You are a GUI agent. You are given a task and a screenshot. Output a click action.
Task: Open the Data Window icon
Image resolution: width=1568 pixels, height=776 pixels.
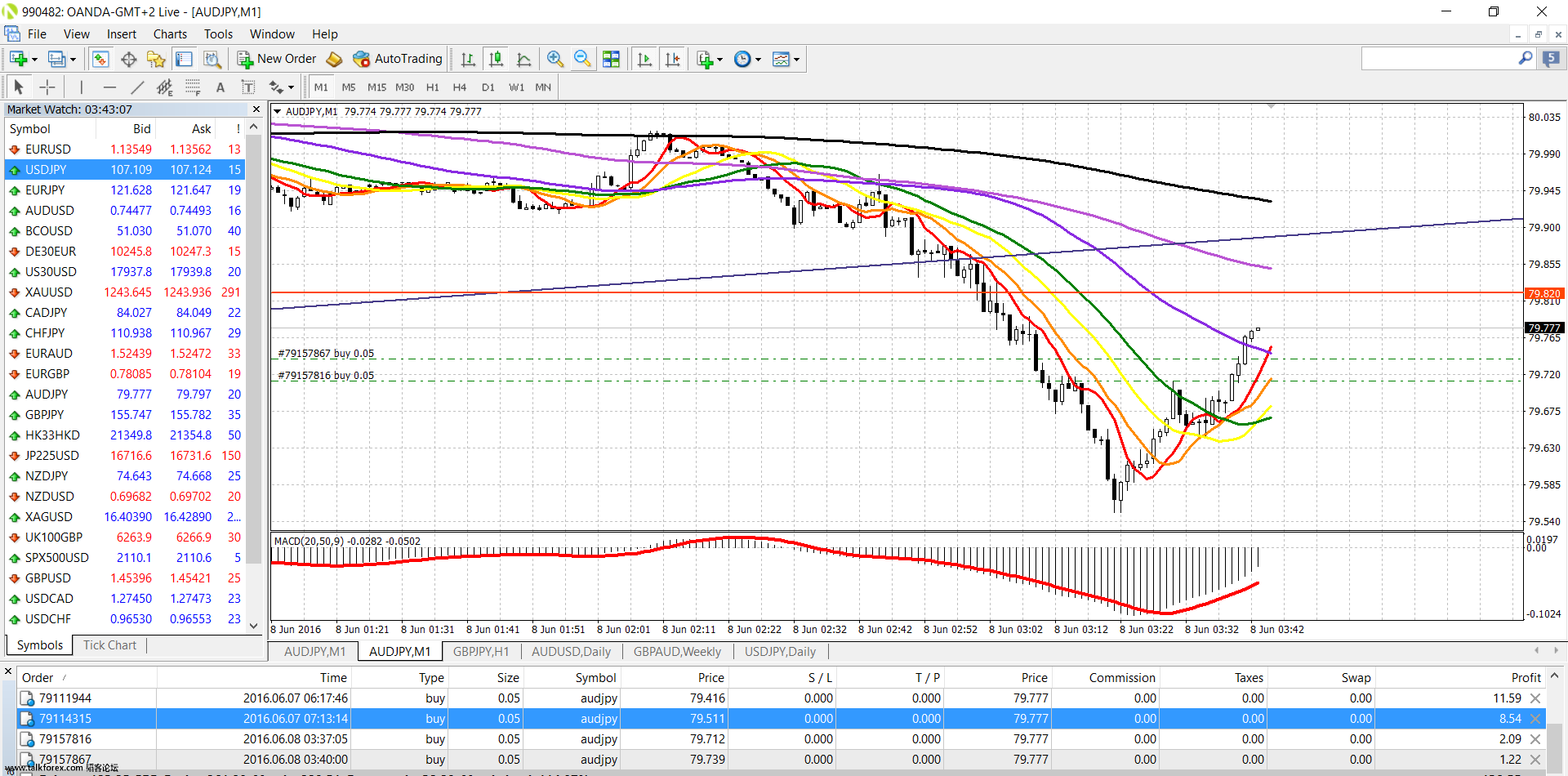128,59
